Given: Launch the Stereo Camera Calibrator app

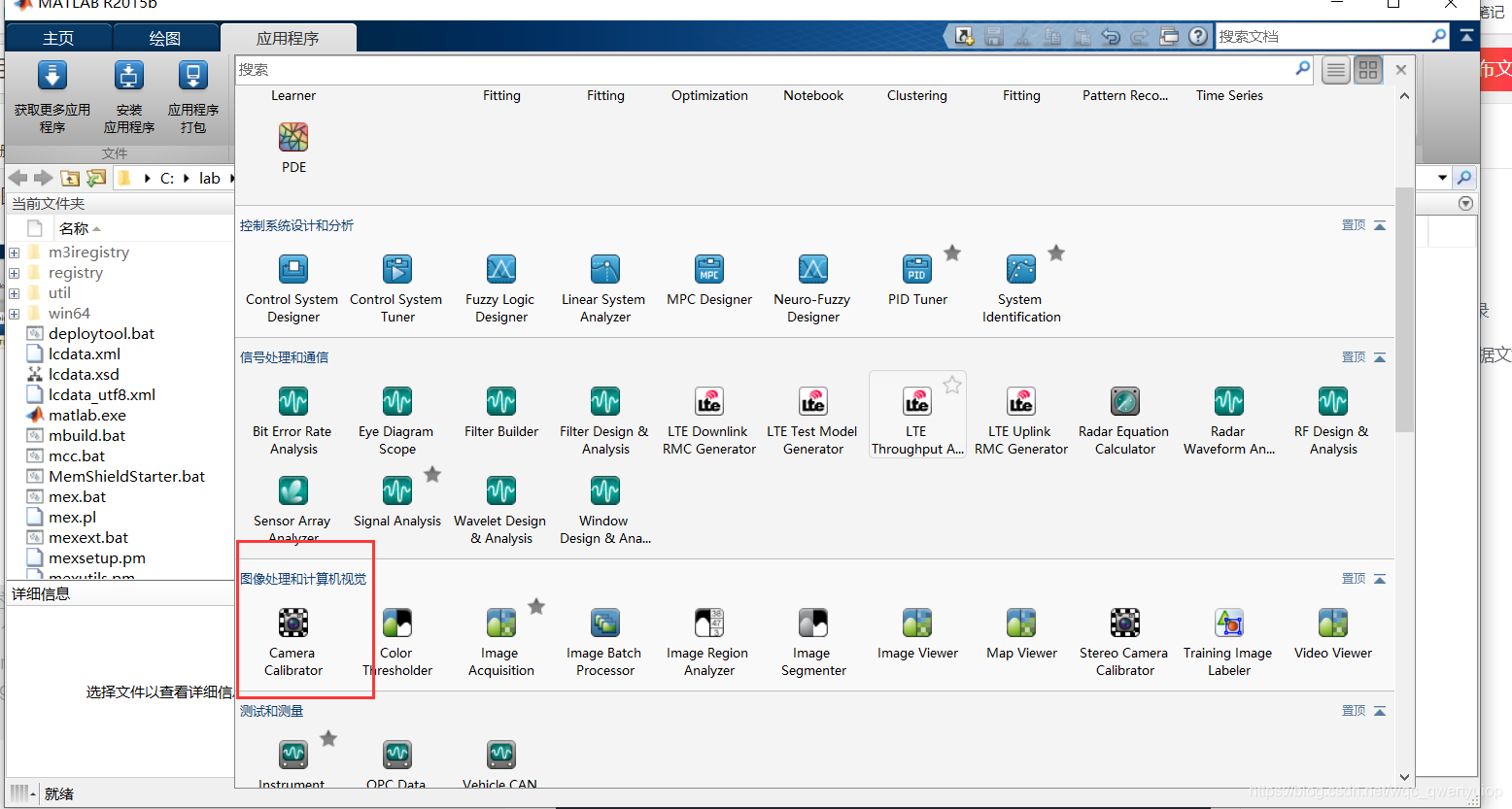Looking at the screenshot, I should pos(1124,641).
